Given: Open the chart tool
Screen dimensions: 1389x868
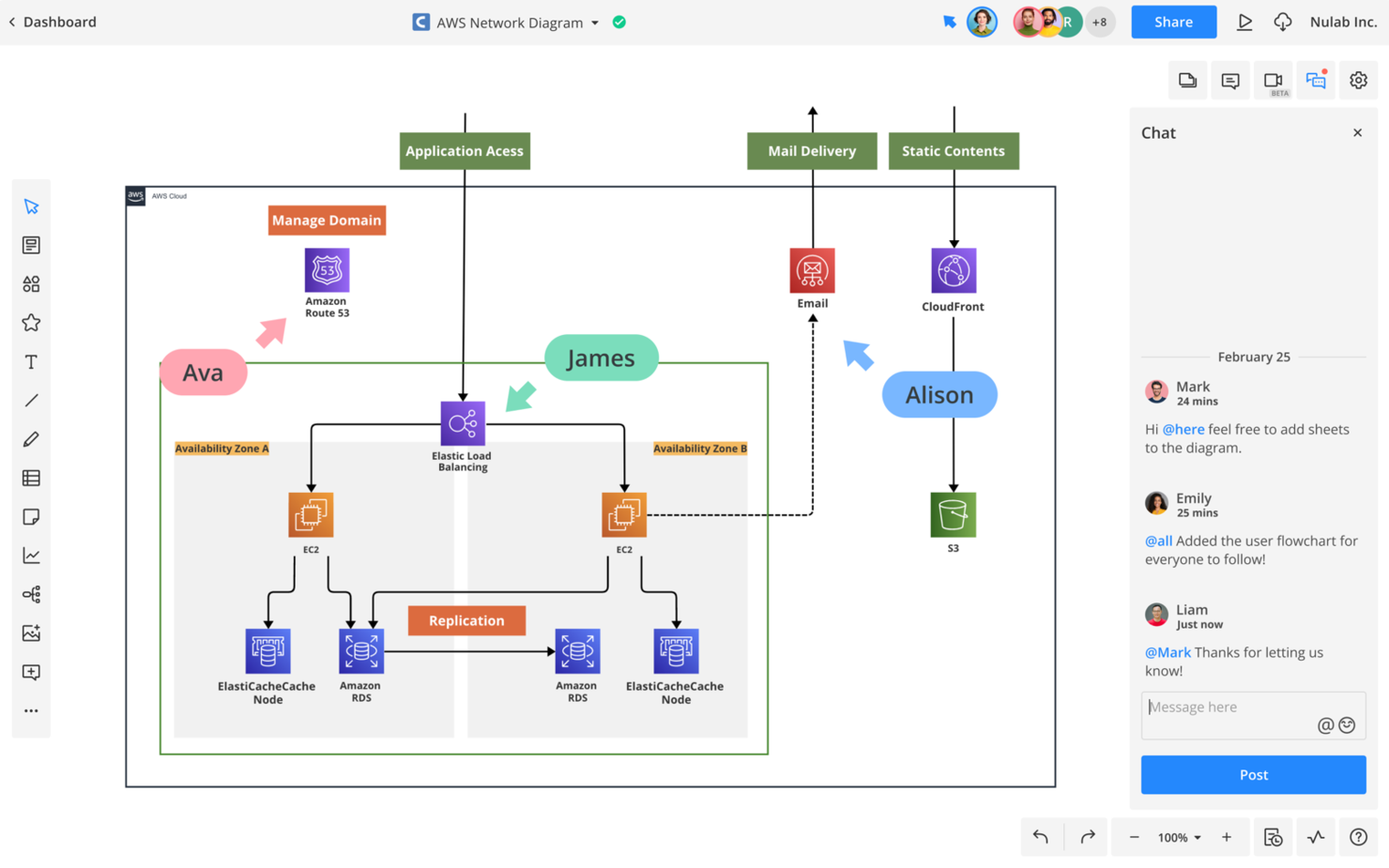Looking at the screenshot, I should pyautogui.click(x=31, y=556).
